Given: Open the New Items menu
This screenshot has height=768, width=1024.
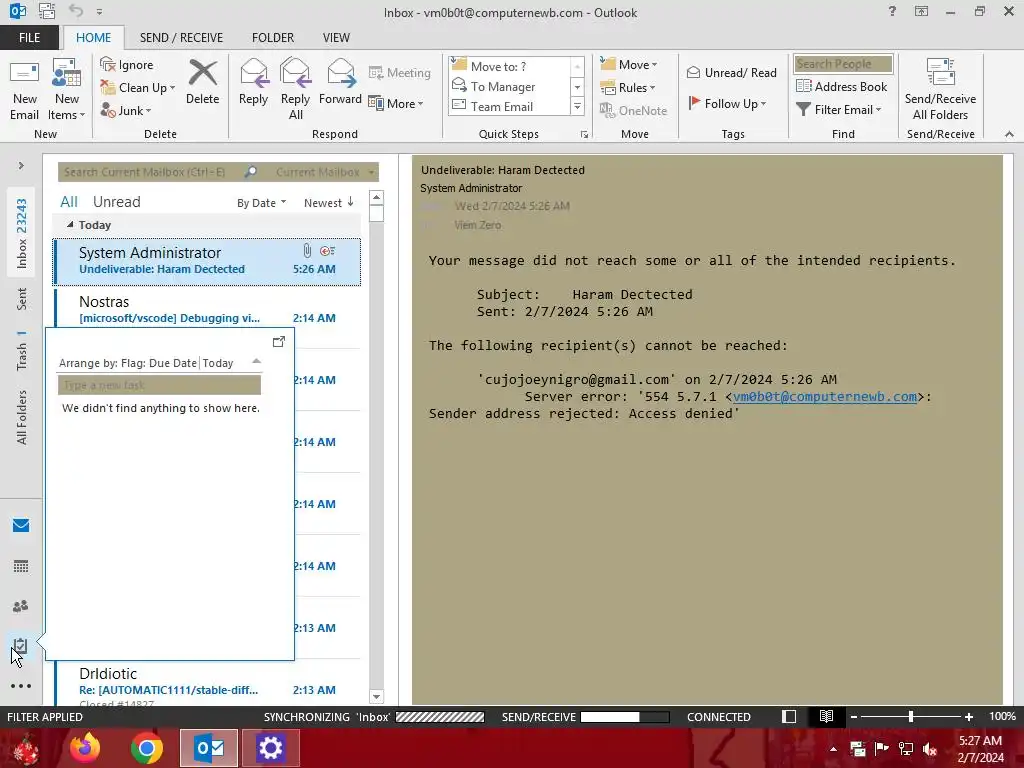Looking at the screenshot, I should (67, 91).
